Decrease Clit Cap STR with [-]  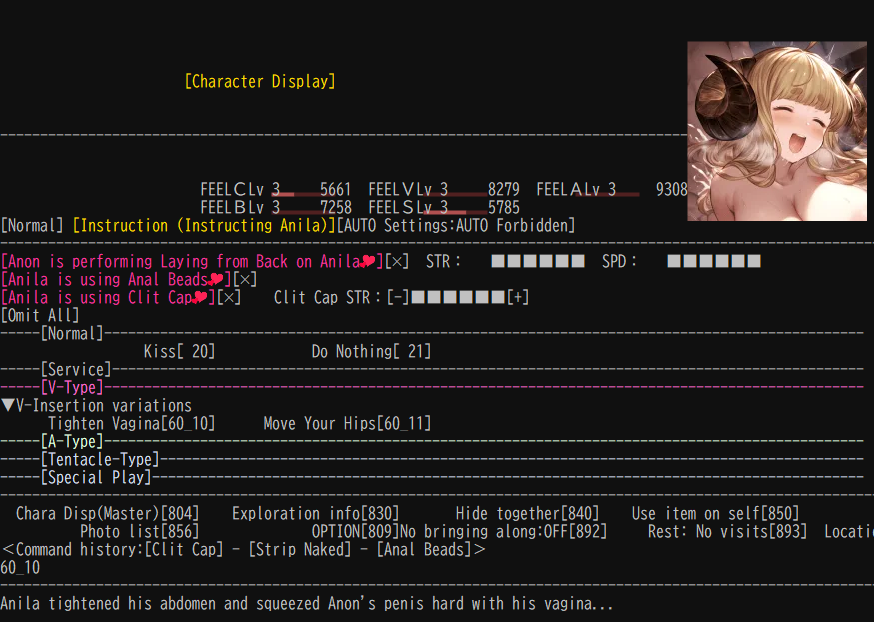click(397, 297)
